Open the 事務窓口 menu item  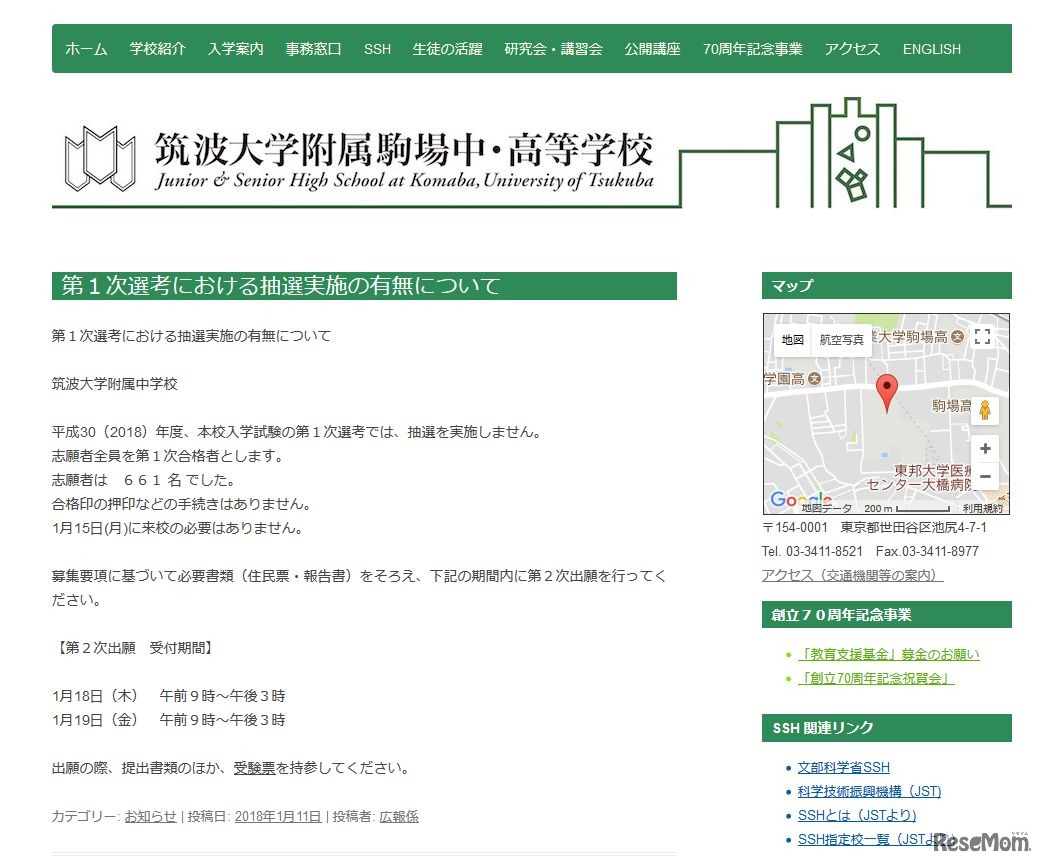(314, 49)
